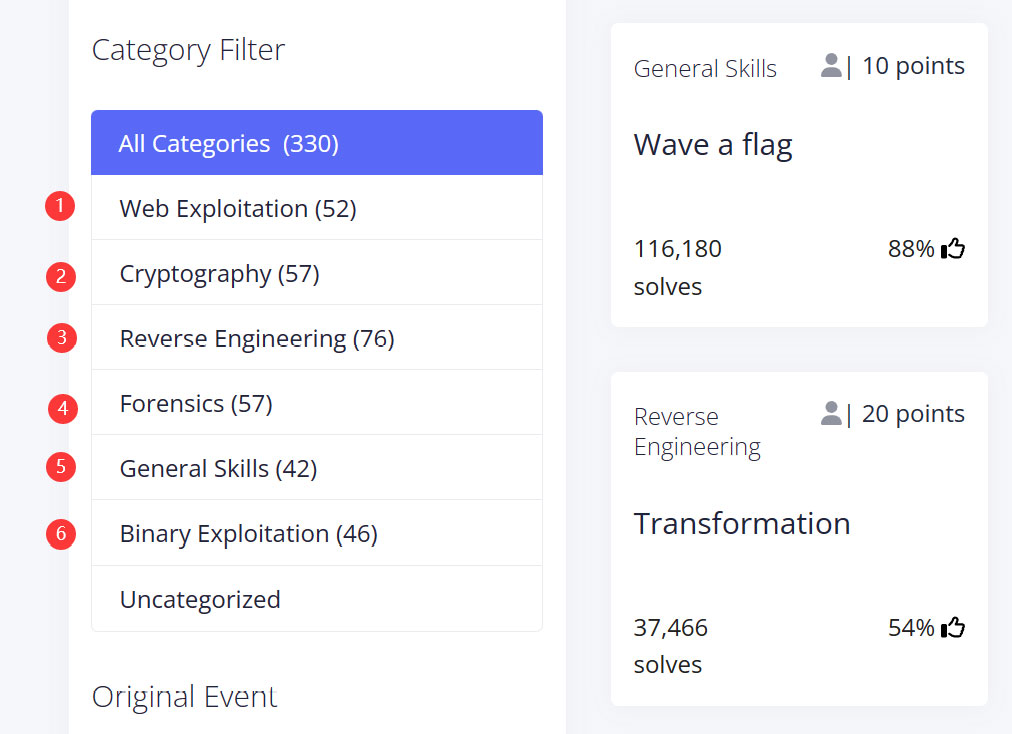Click the red number 1 badge
1012x734 pixels.
pos(60,207)
